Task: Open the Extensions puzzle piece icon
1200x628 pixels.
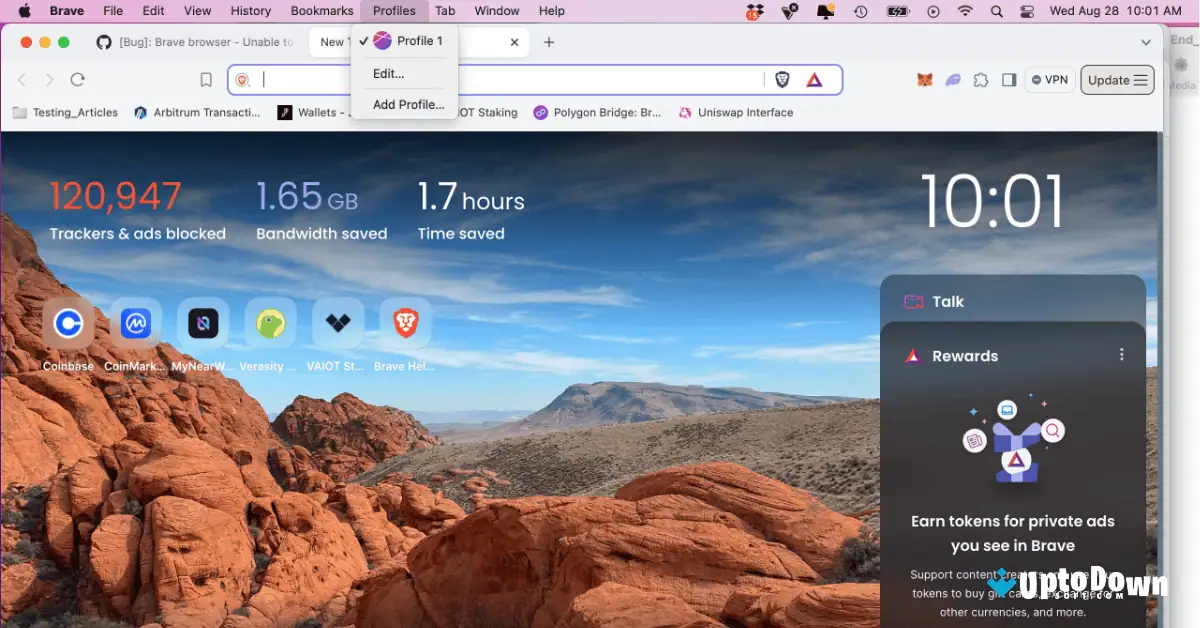Action: coord(981,79)
